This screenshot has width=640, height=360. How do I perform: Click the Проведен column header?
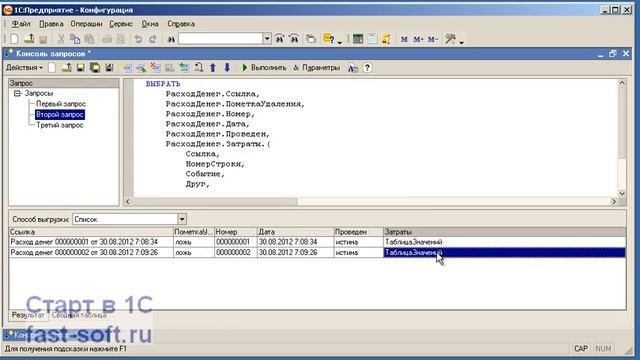coord(358,232)
